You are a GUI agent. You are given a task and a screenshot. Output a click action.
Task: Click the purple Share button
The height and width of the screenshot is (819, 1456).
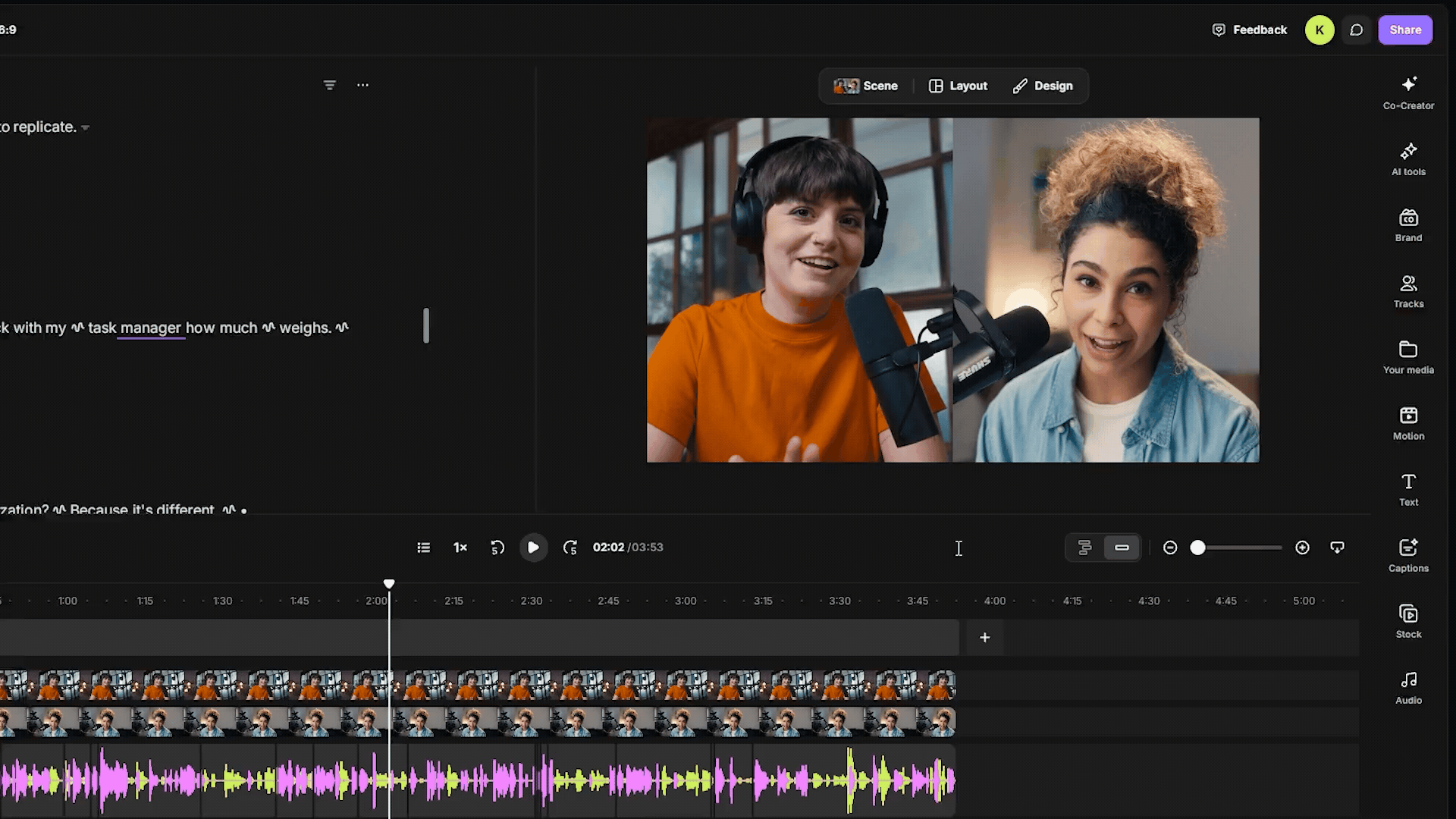(1405, 30)
